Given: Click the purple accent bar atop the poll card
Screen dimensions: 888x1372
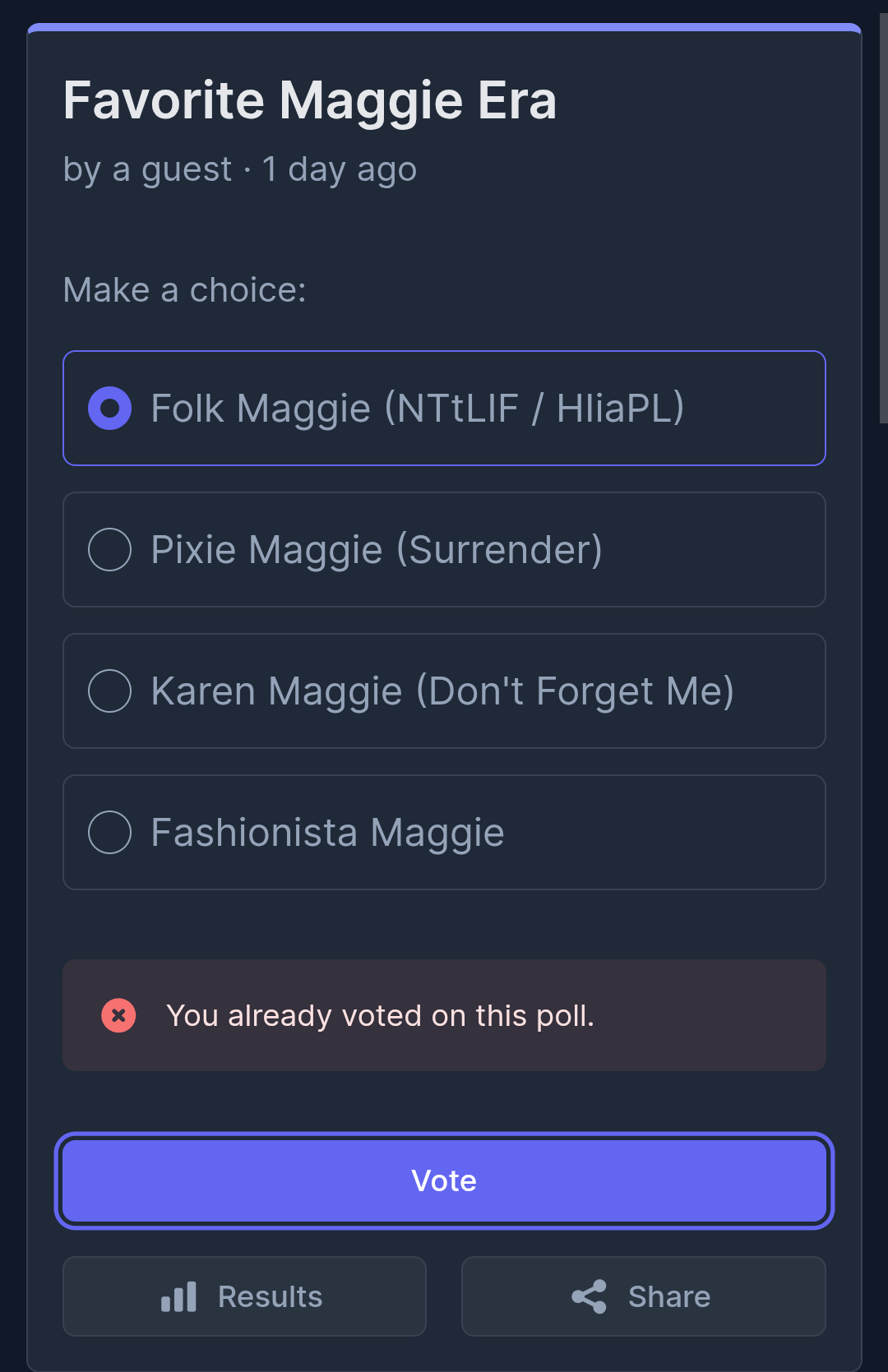Looking at the screenshot, I should coord(444,27).
